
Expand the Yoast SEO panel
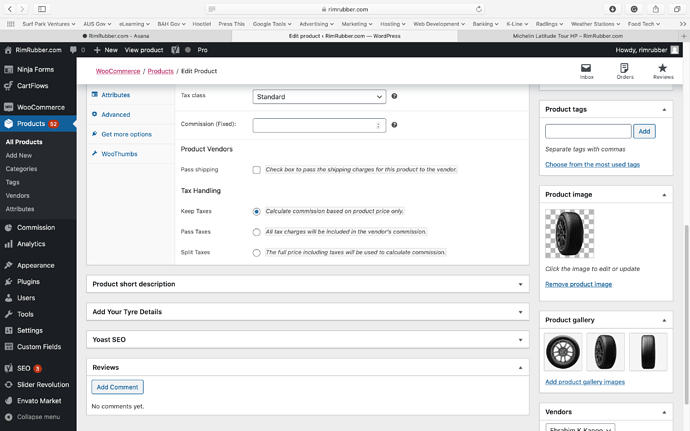(520, 340)
